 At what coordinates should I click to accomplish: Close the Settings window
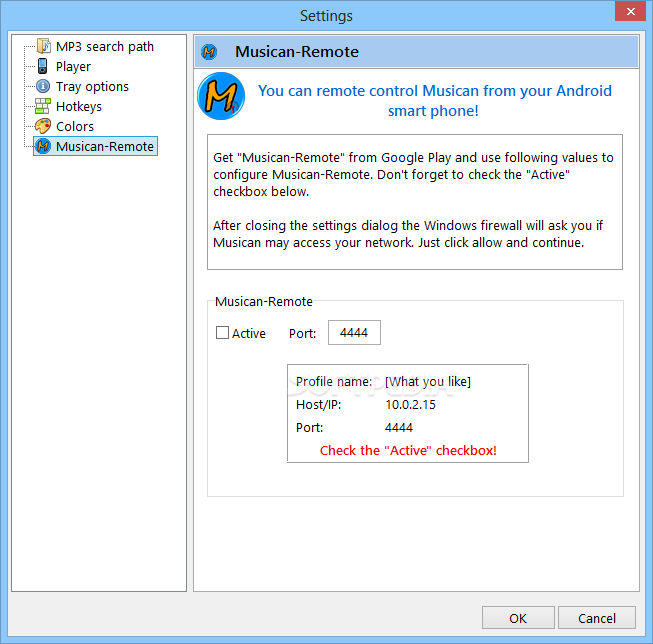[631, 11]
